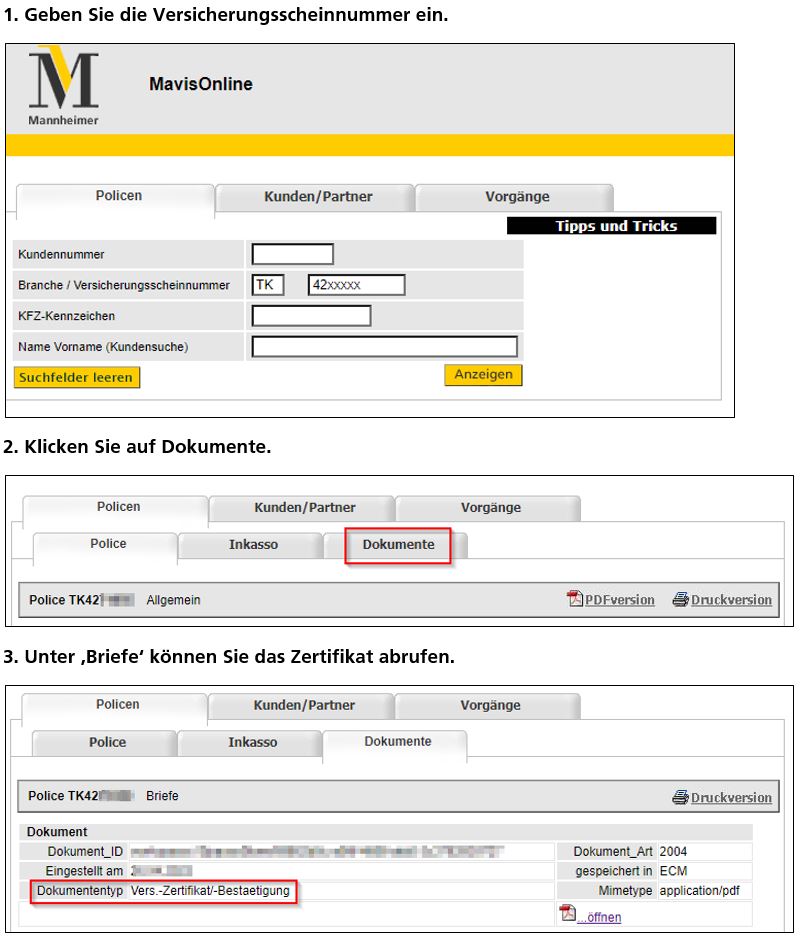Open the red-highlighted Dokumente tab
This screenshot has height=944, width=808.
click(398, 545)
